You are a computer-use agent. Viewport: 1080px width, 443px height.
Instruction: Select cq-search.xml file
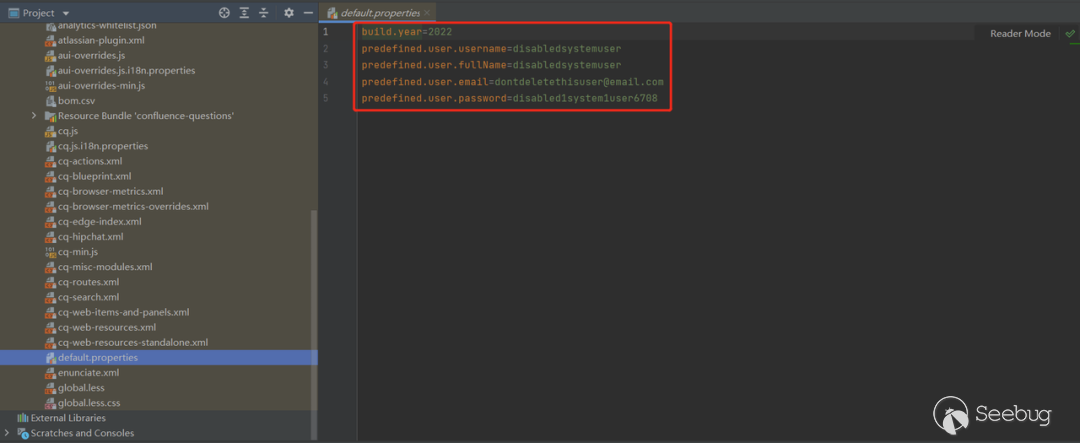pyautogui.click(x=89, y=297)
